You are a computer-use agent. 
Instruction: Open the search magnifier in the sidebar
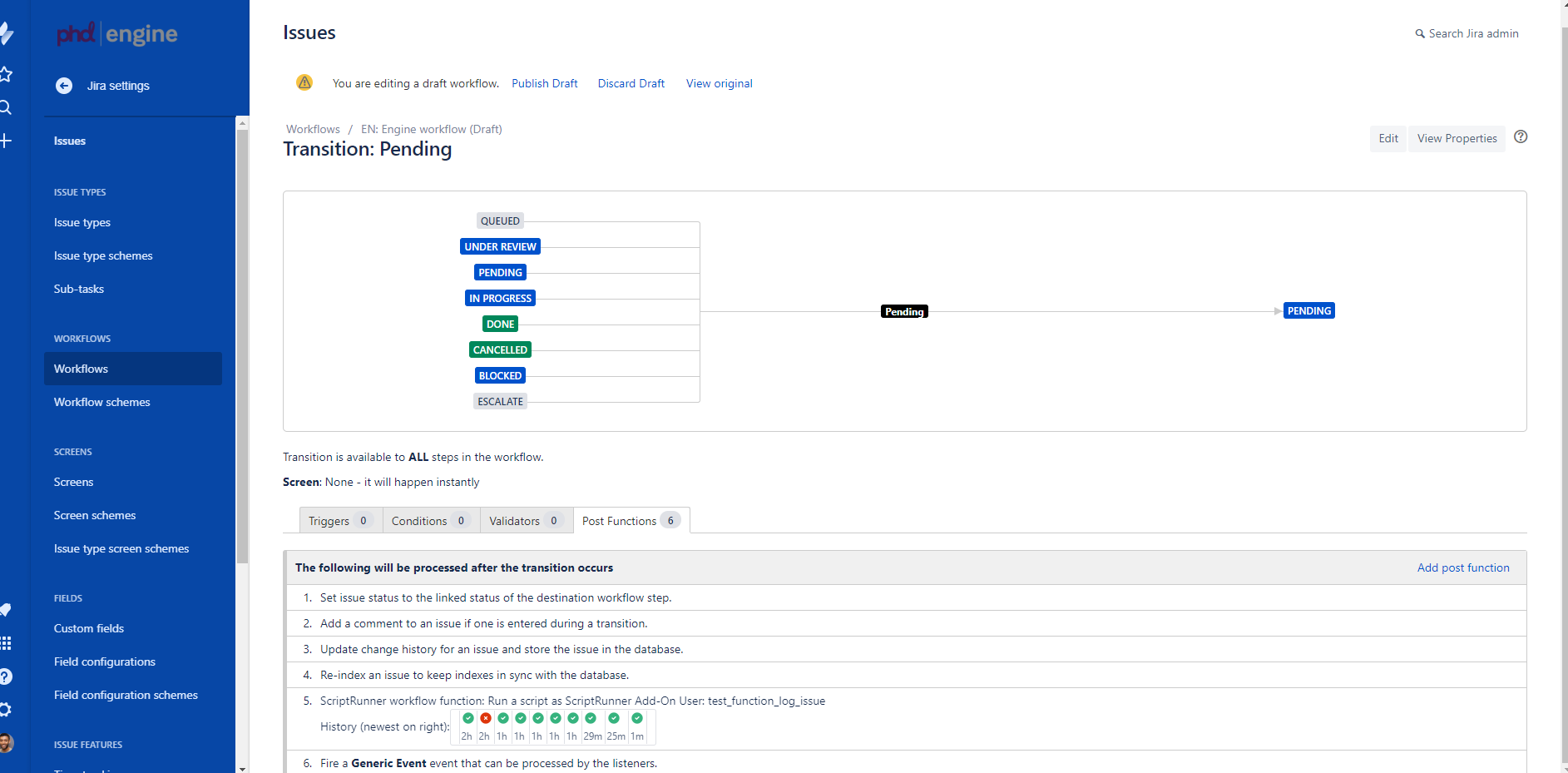7,107
